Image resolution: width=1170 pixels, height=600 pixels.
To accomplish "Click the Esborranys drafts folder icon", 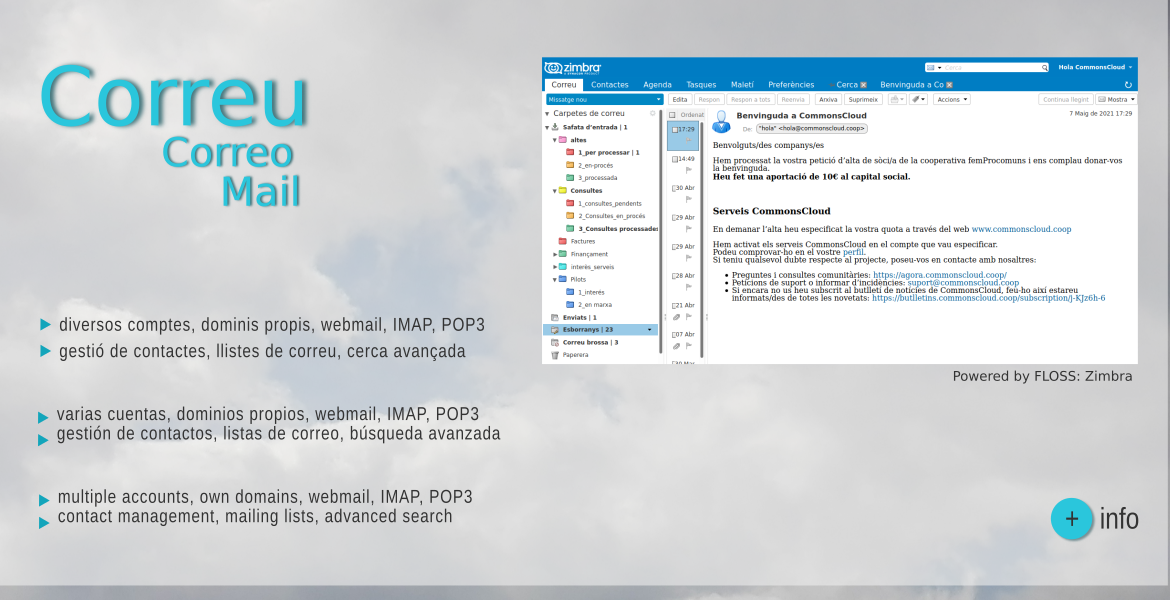I will [554, 330].
